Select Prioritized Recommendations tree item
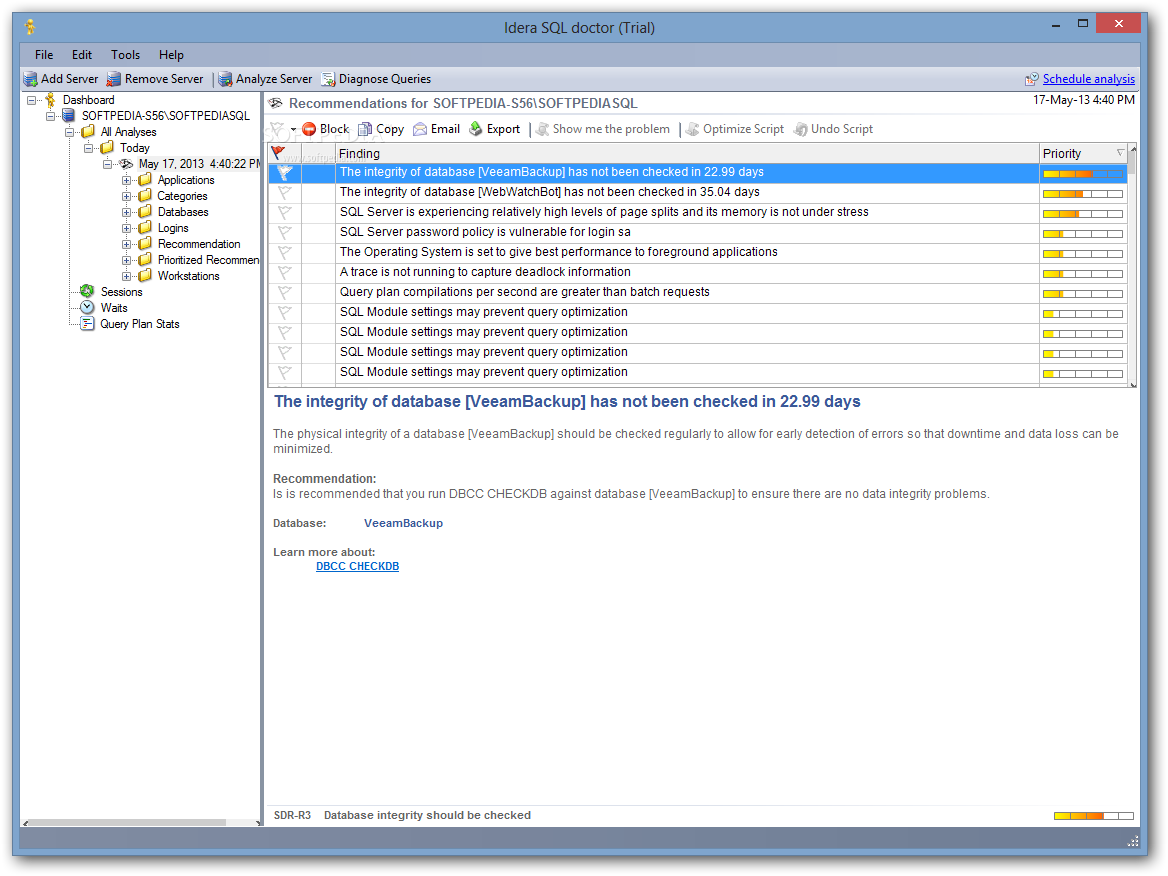 208,259
